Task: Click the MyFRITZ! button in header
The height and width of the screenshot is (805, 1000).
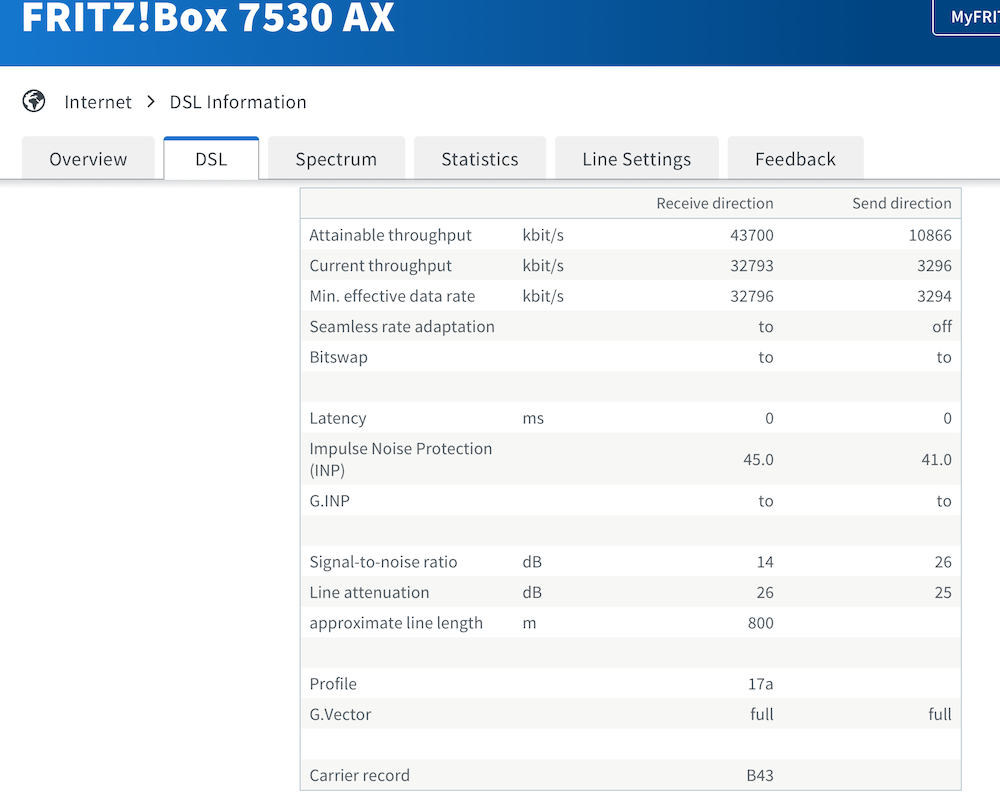Action: tap(967, 17)
